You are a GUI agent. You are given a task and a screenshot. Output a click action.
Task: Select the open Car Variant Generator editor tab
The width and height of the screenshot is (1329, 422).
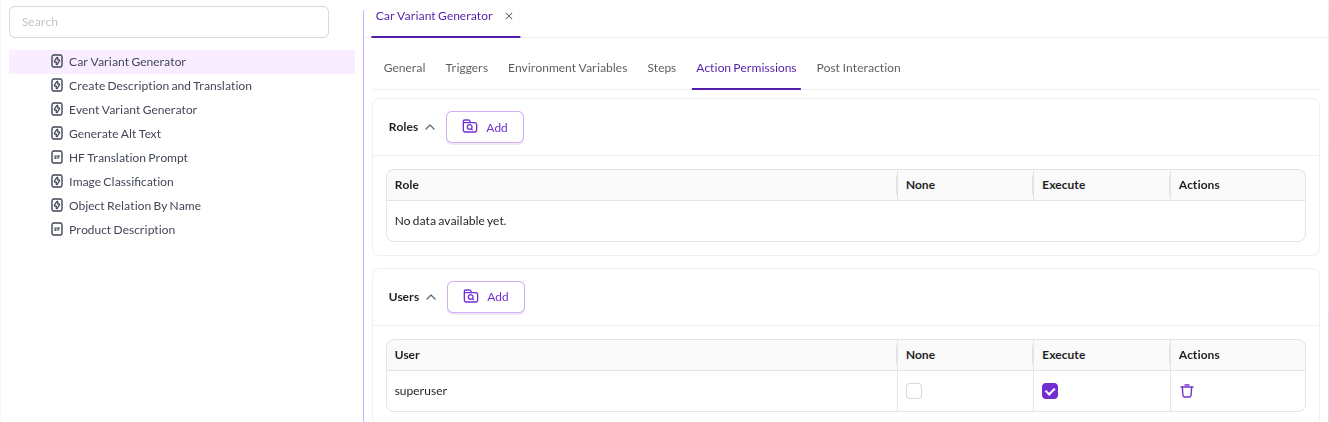pyautogui.click(x=434, y=16)
